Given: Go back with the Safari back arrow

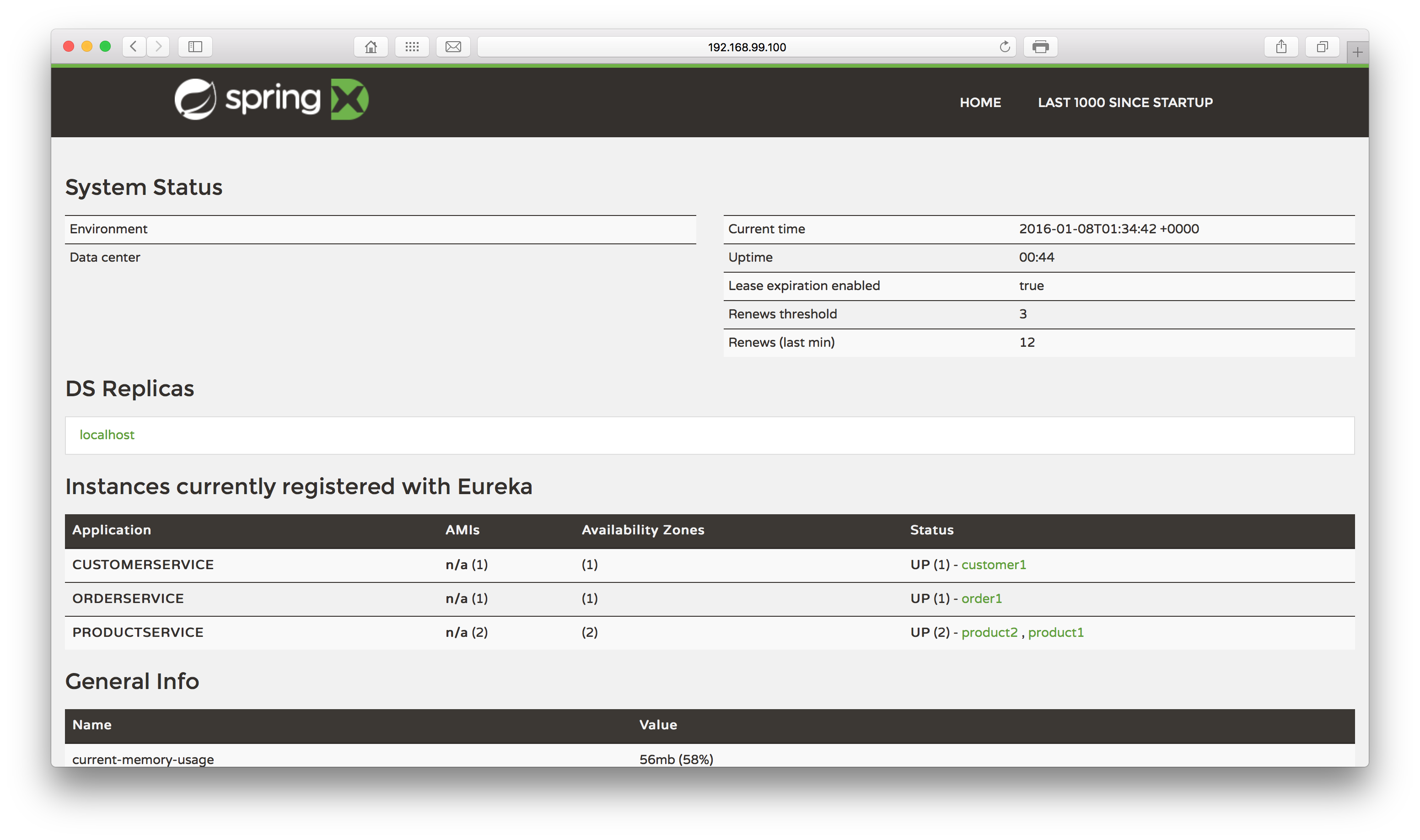Looking at the screenshot, I should (x=134, y=46).
